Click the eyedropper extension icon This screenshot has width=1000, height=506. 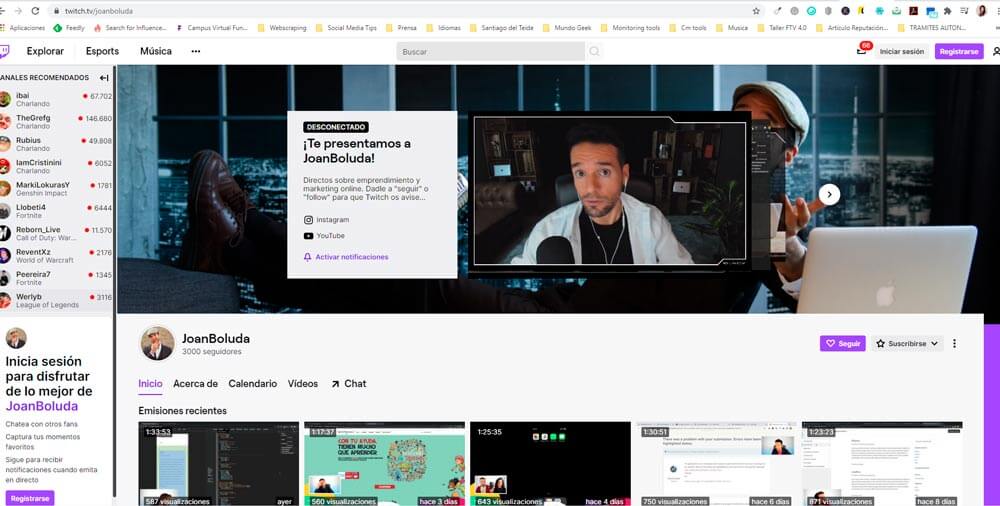[777, 11]
